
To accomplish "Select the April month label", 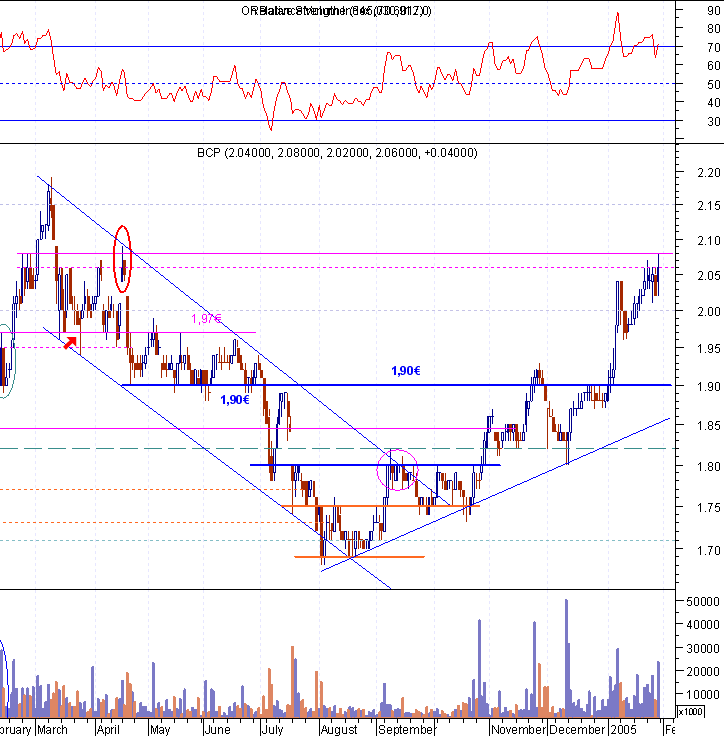I will click(x=108, y=730).
